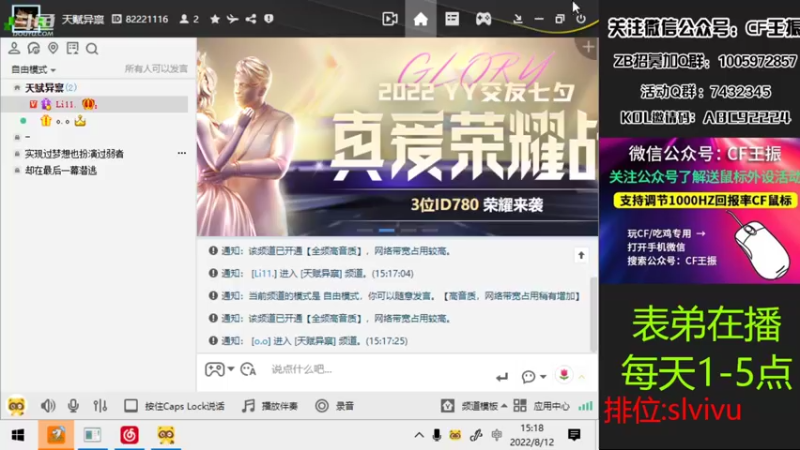Open the game controller tab
Screen dimensions: 800x450
click(483, 19)
